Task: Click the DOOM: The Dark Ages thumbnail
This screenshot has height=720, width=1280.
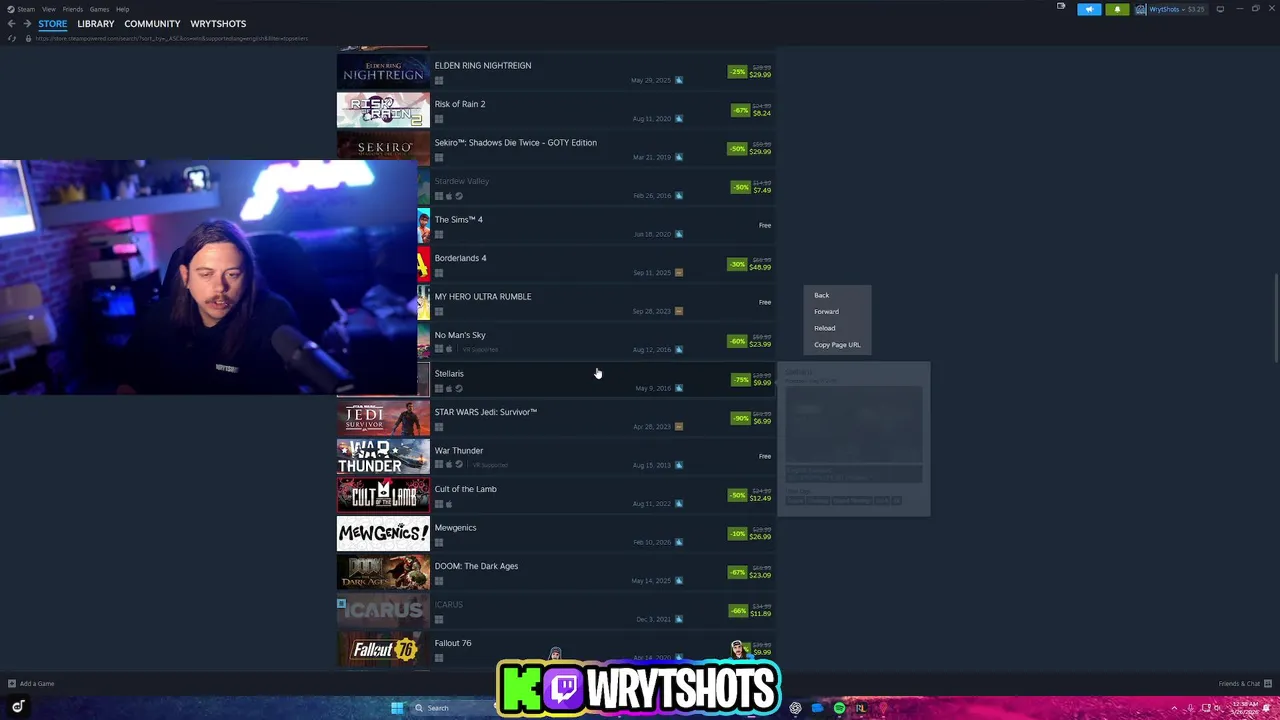Action: click(x=383, y=572)
